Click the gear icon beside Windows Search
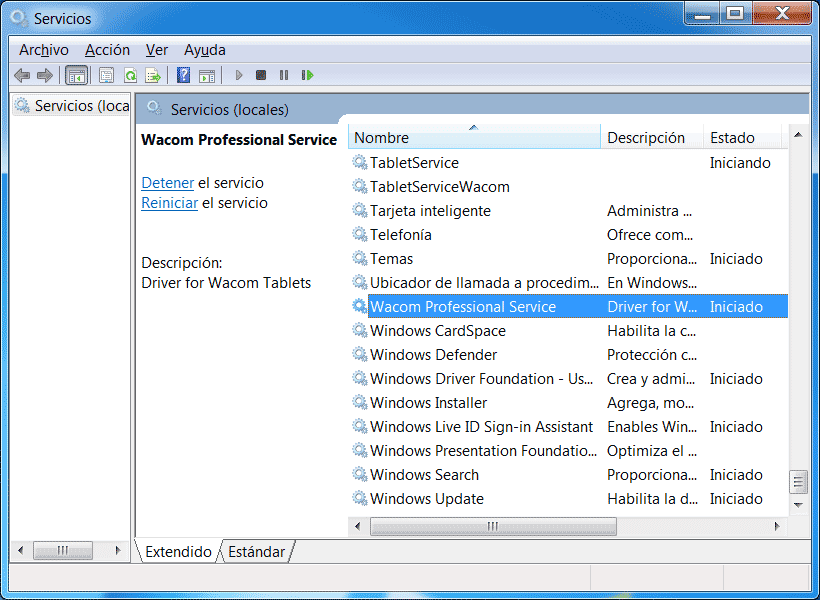The width and height of the screenshot is (820, 600). (359, 475)
